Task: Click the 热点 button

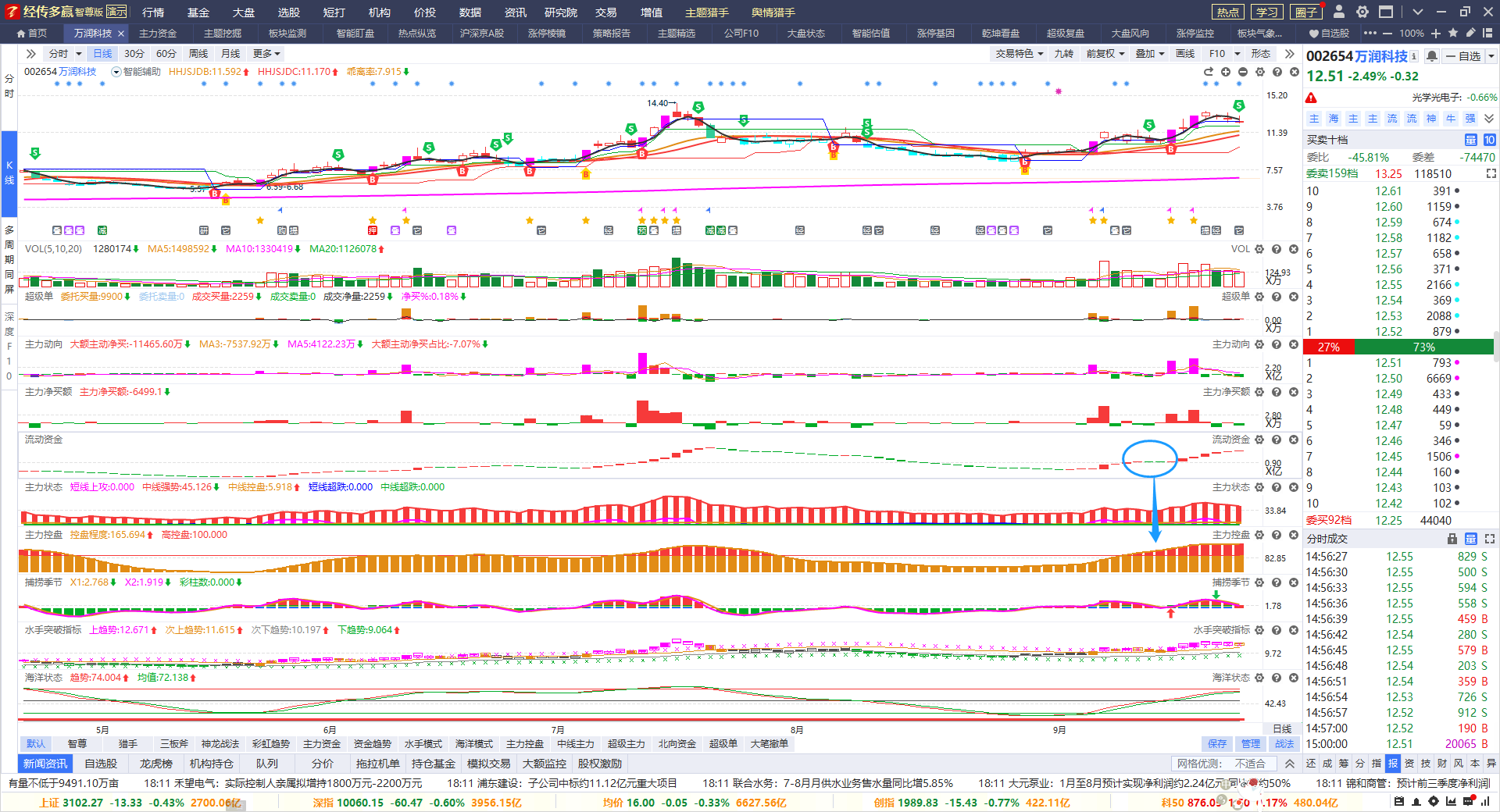Action: (x=1228, y=12)
